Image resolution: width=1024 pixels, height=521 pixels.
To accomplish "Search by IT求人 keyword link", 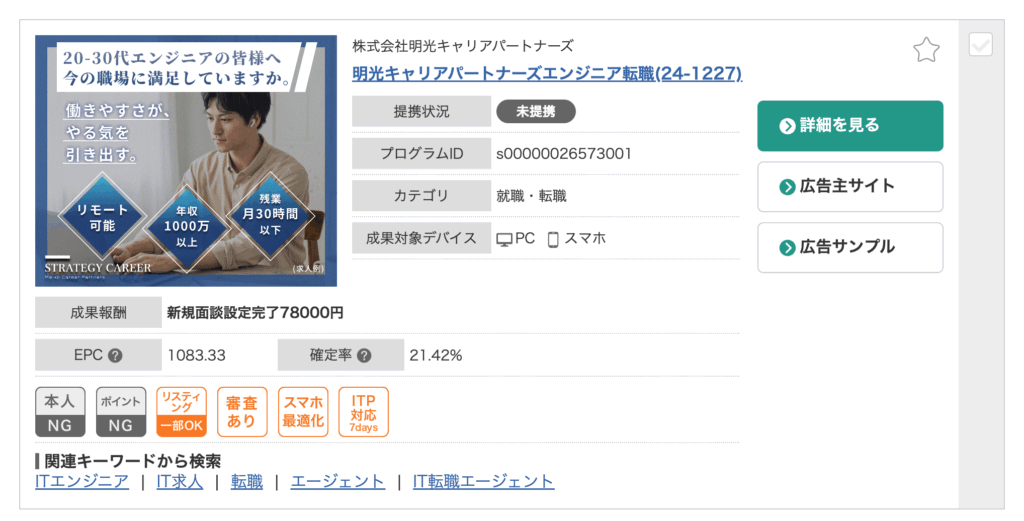I will pos(180,482).
